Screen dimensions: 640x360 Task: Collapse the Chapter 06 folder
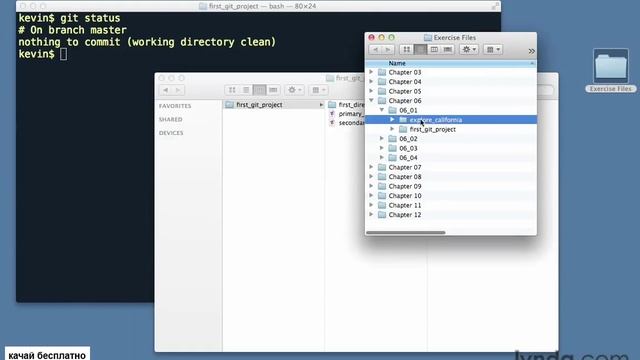(371, 100)
